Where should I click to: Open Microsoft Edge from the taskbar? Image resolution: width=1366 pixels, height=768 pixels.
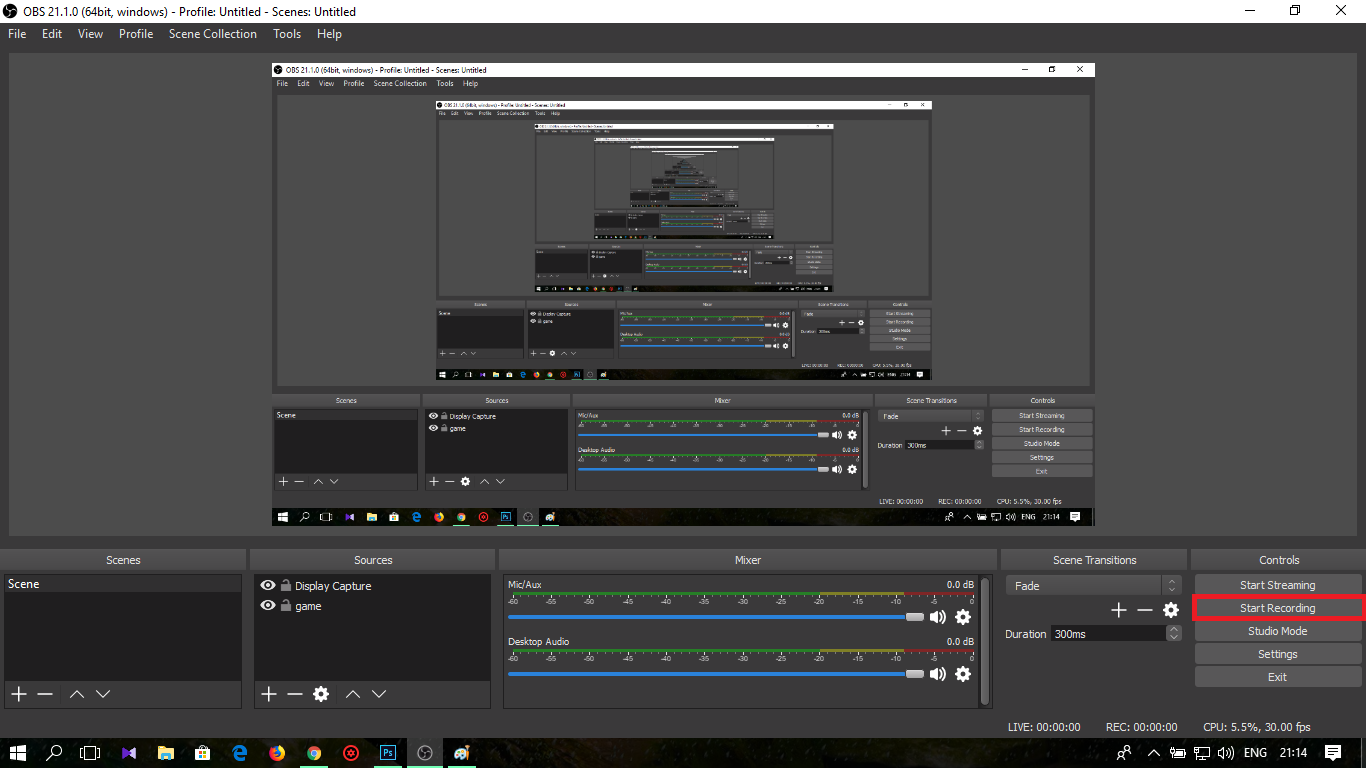coord(240,753)
